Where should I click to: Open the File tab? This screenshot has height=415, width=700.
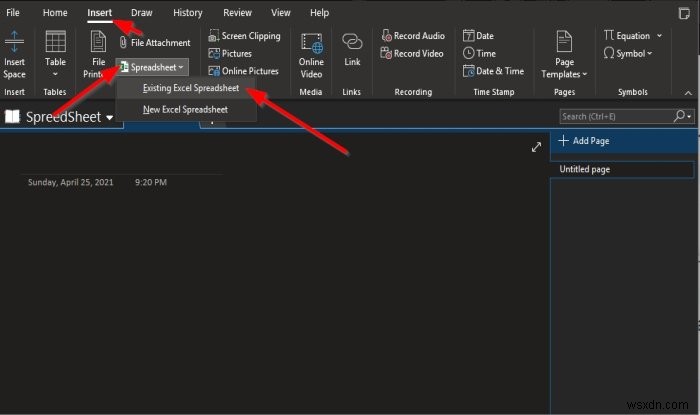12,12
